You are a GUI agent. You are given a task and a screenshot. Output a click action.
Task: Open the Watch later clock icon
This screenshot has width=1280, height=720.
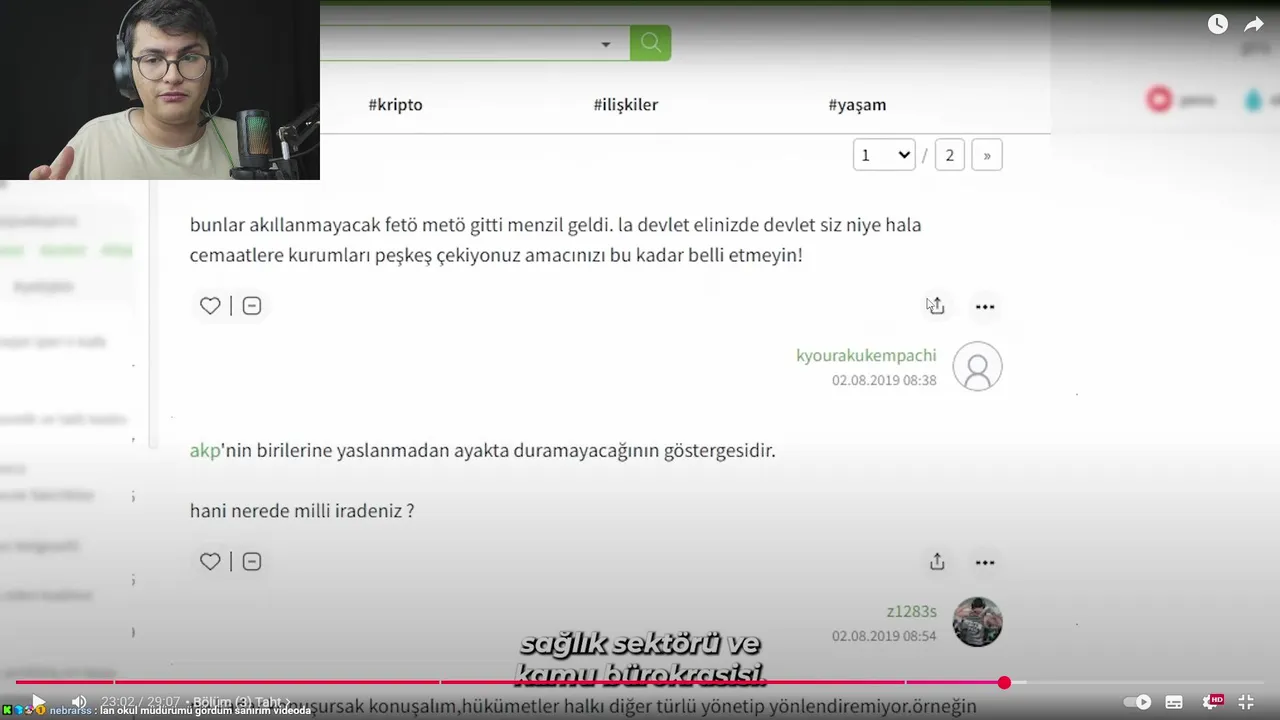(x=1217, y=24)
